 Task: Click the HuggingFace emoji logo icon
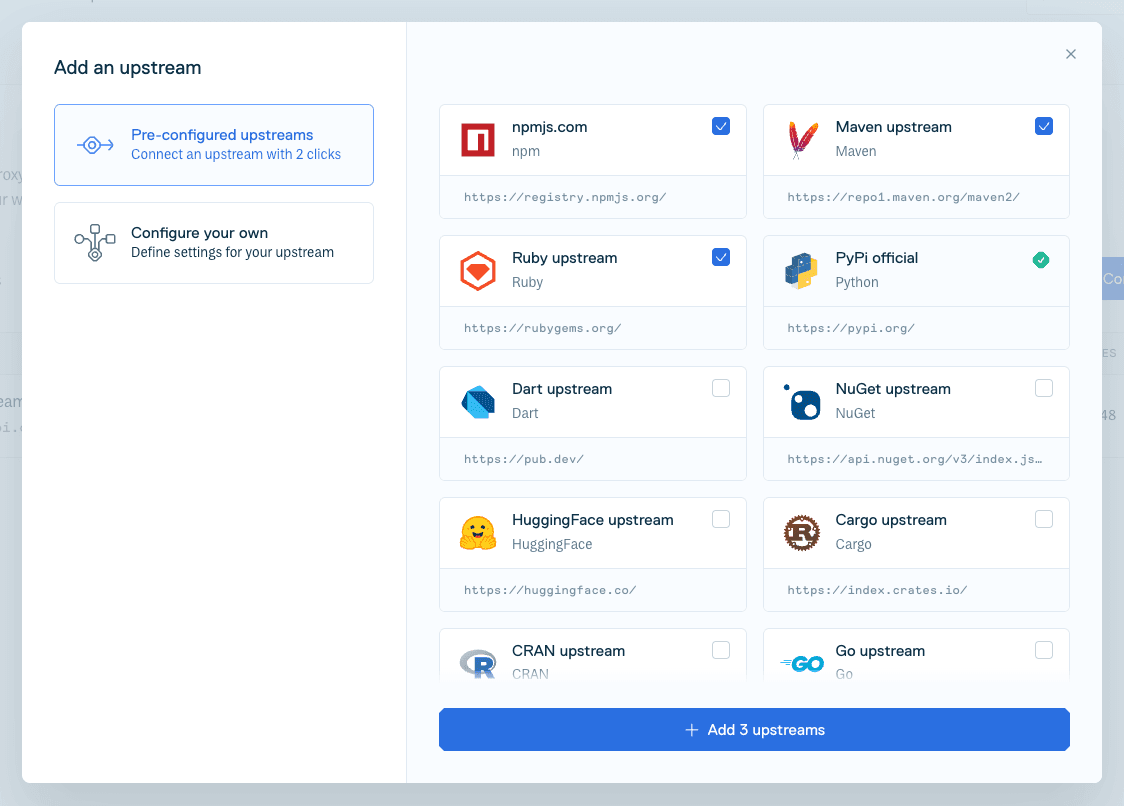[x=478, y=533]
